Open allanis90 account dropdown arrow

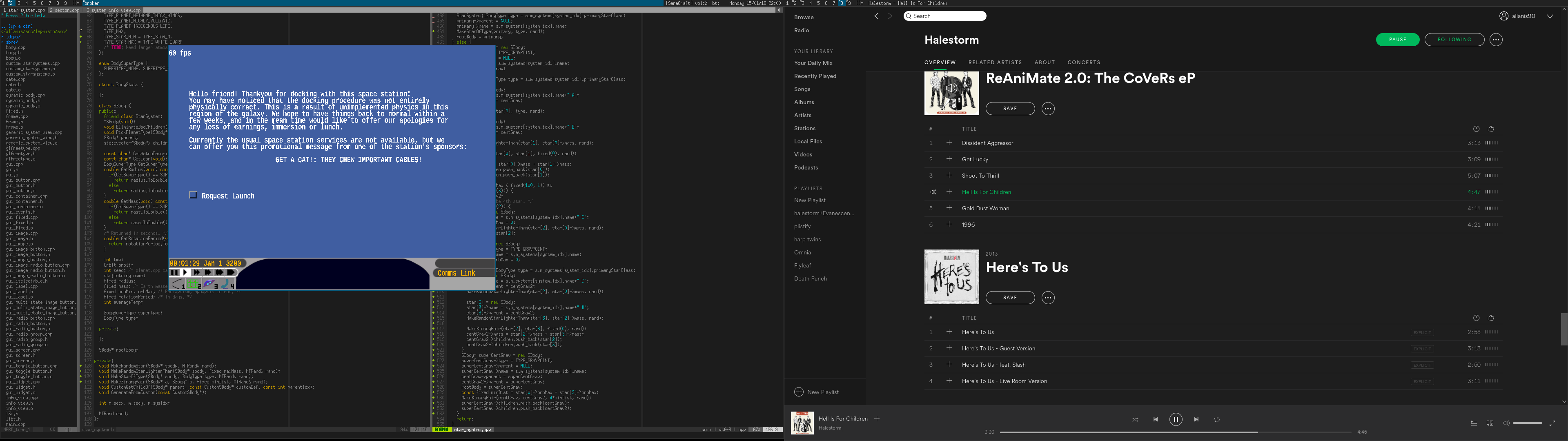click(x=1549, y=16)
